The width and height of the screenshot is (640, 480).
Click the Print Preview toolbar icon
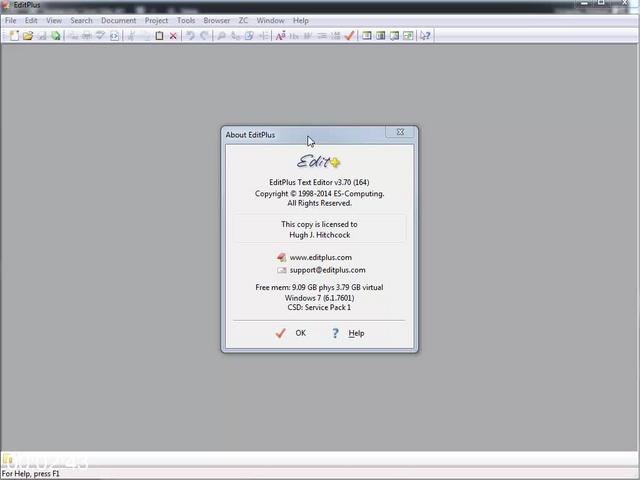point(87,36)
